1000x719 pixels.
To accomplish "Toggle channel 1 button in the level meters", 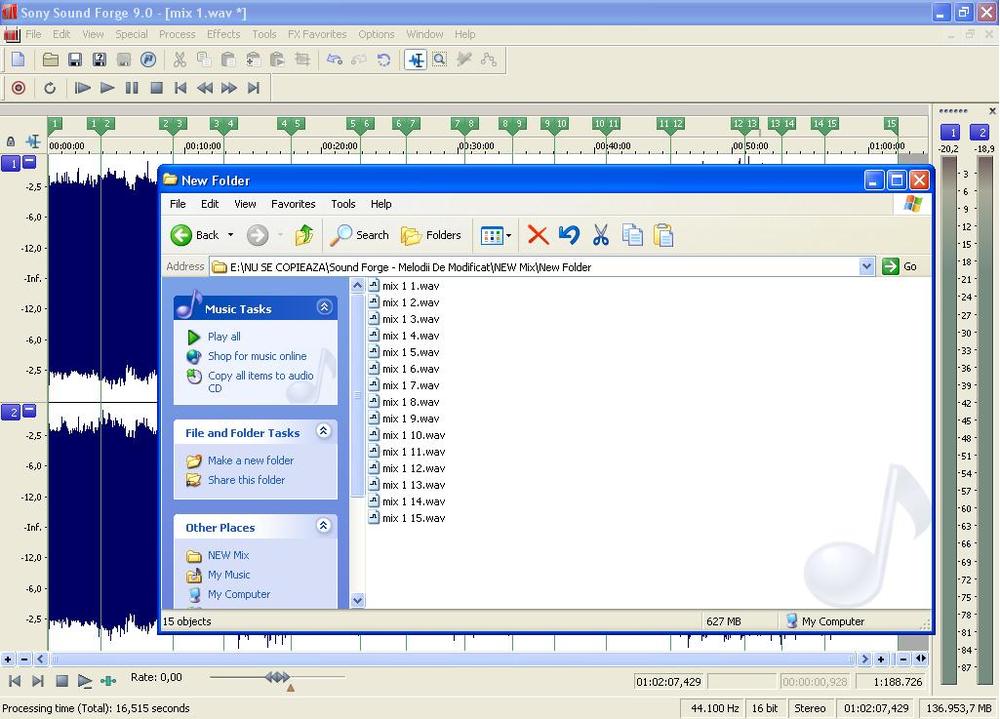I will (950, 133).
